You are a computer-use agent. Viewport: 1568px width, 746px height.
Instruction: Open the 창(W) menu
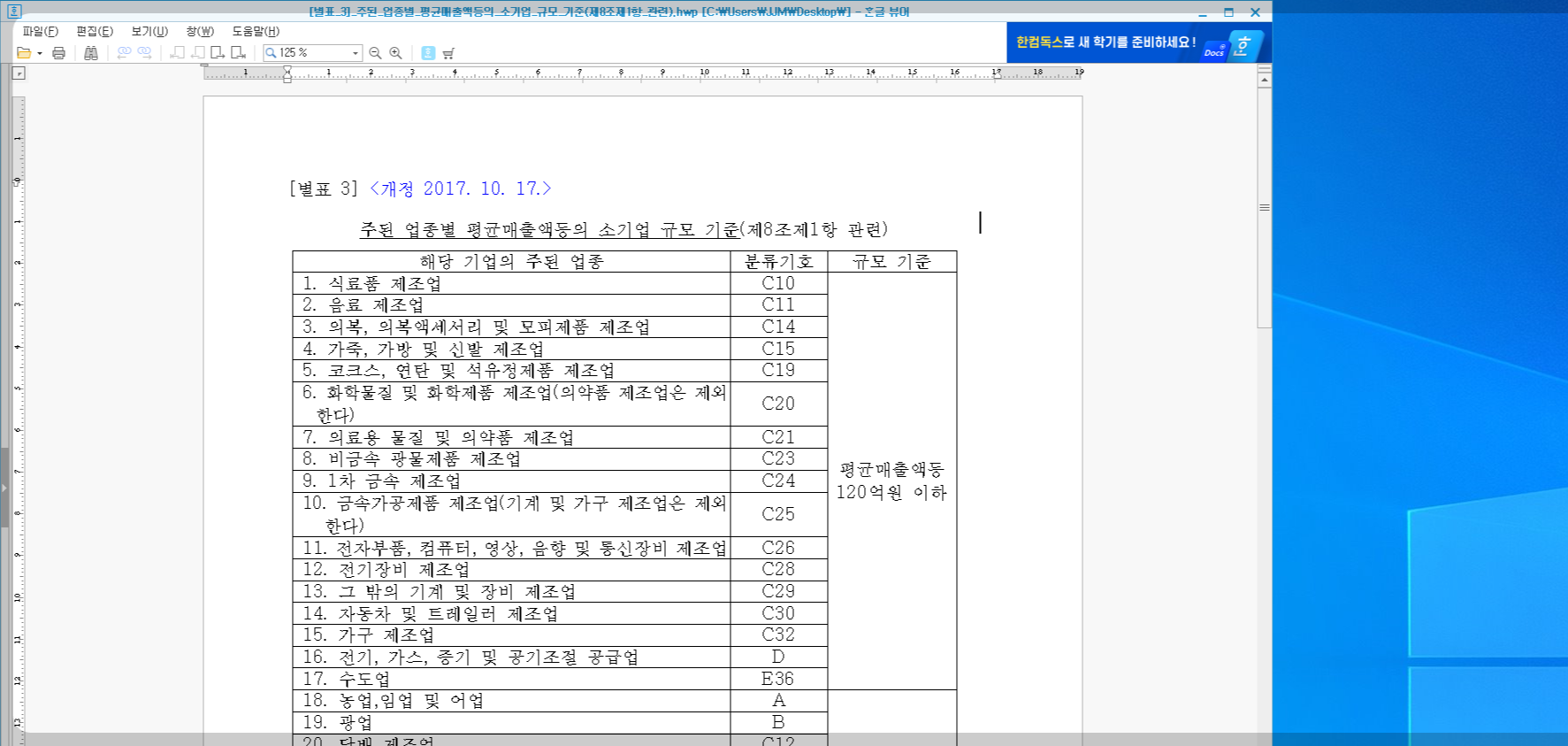pyautogui.click(x=200, y=31)
